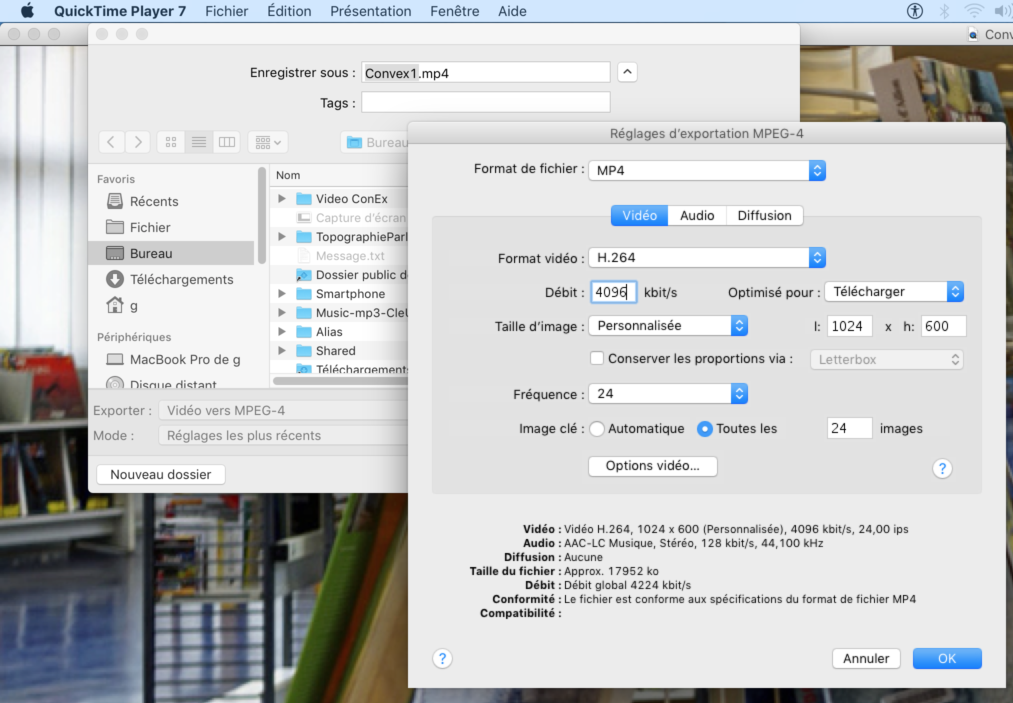
Task: Open the Optimisé pour Télécharger dropdown
Action: click(x=894, y=292)
